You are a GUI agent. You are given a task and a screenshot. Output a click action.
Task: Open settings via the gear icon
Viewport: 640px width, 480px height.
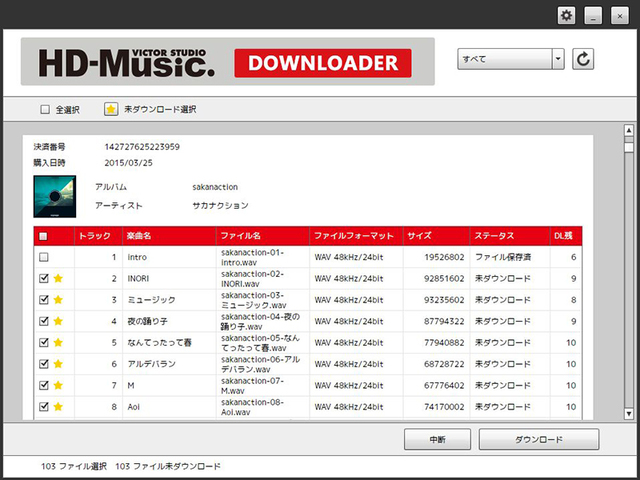[567, 16]
